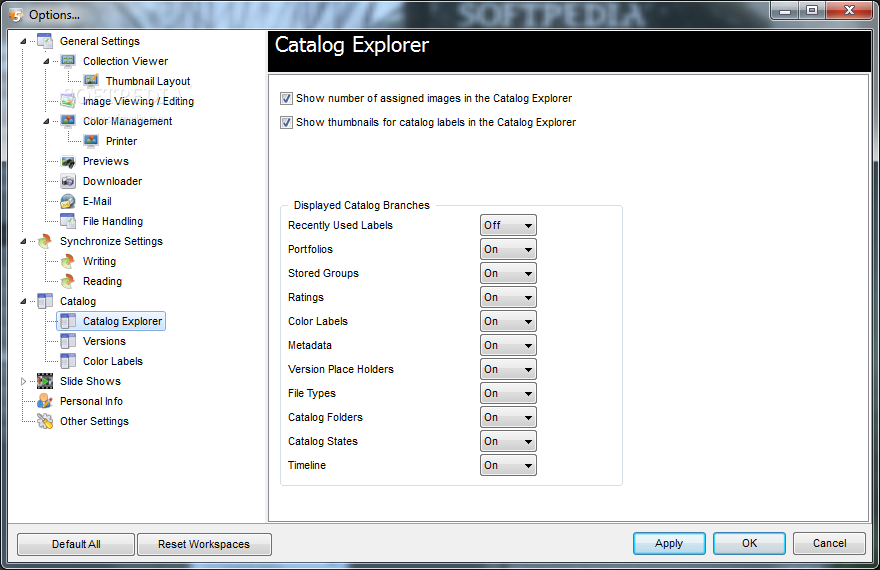Image resolution: width=880 pixels, height=570 pixels.
Task: Click the E-Mail icon
Action: (68, 201)
